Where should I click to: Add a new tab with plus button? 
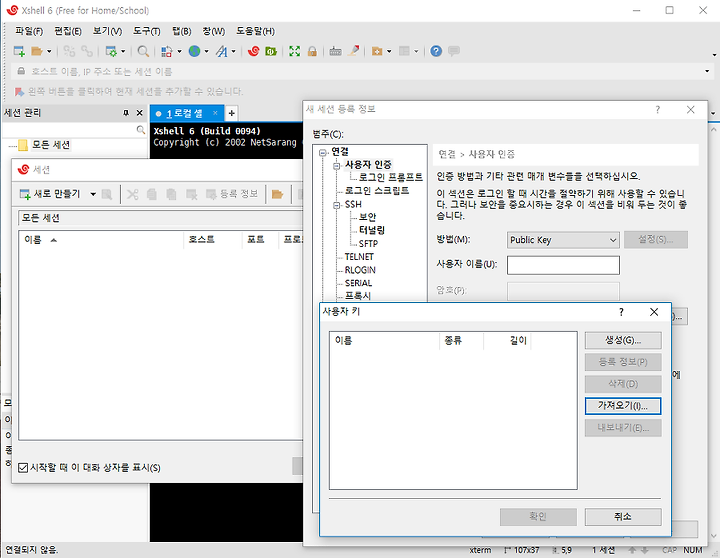[232, 113]
